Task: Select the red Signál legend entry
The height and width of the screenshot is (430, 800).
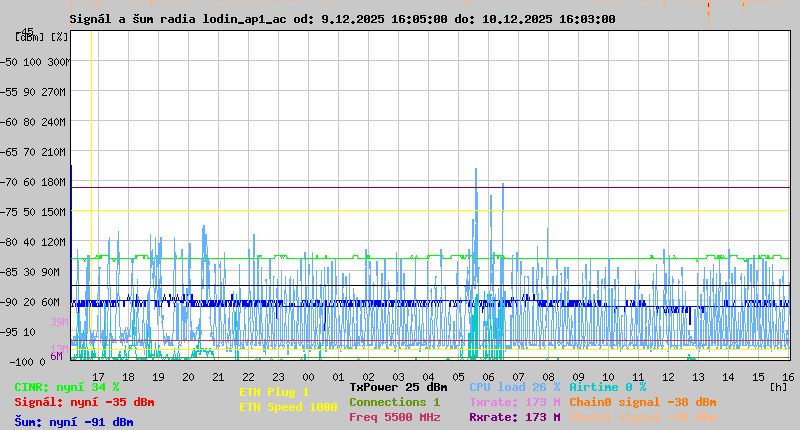Action: (x=84, y=402)
